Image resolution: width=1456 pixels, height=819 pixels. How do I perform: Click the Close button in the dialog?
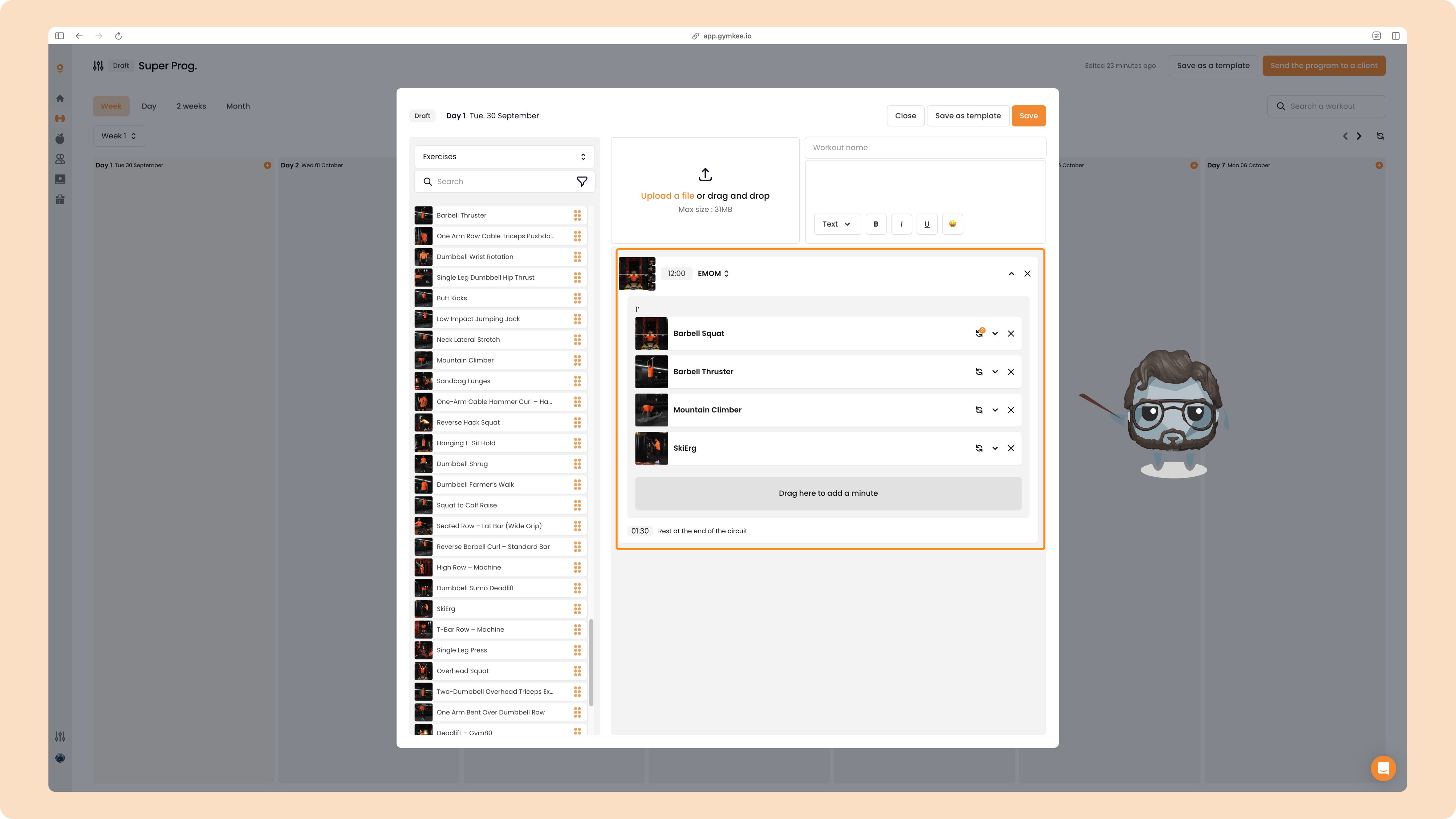pyautogui.click(x=905, y=116)
